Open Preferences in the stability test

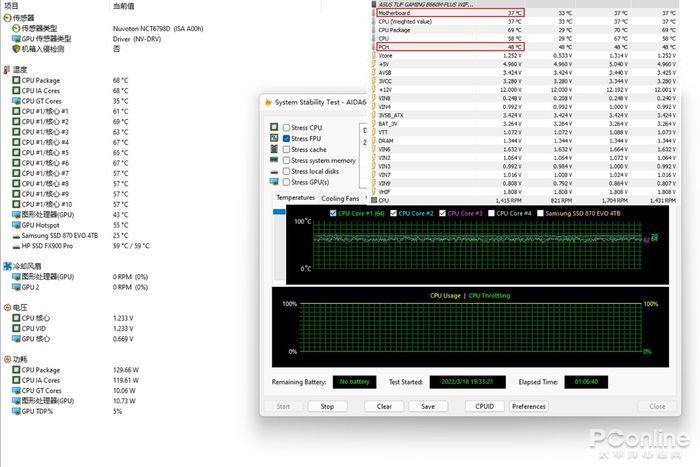pos(529,406)
